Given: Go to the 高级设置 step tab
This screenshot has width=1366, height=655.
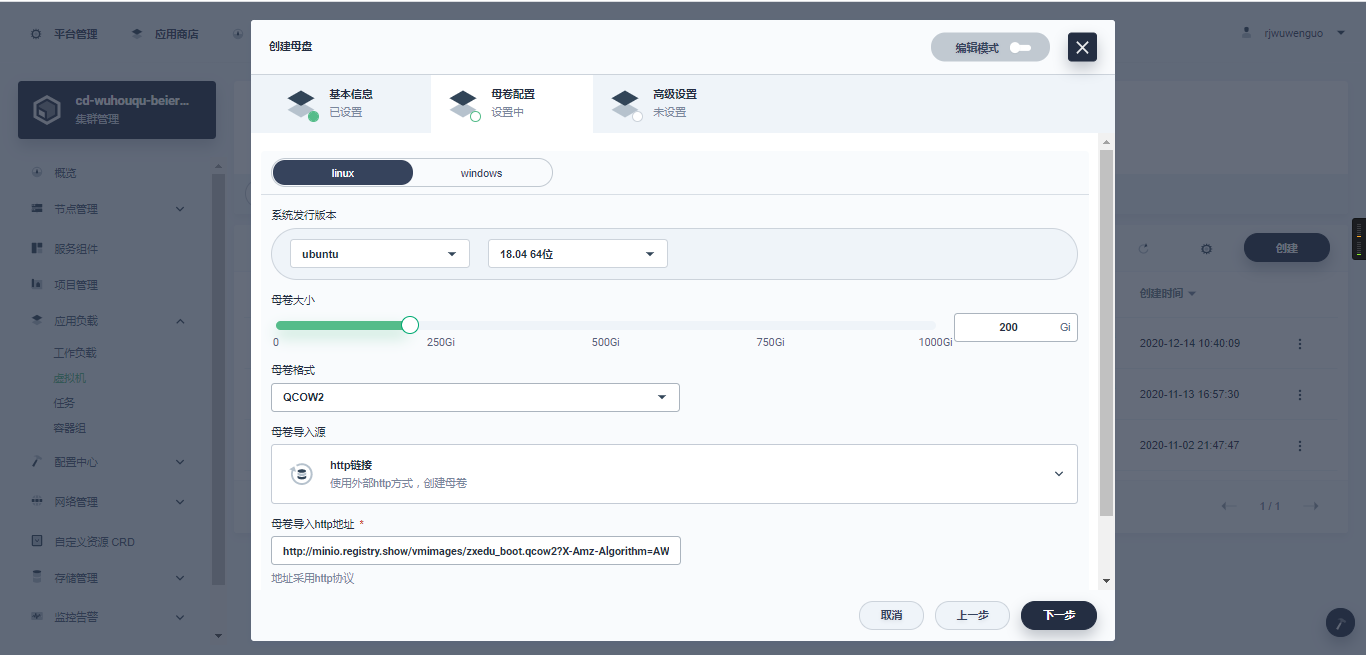Looking at the screenshot, I should [x=674, y=103].
